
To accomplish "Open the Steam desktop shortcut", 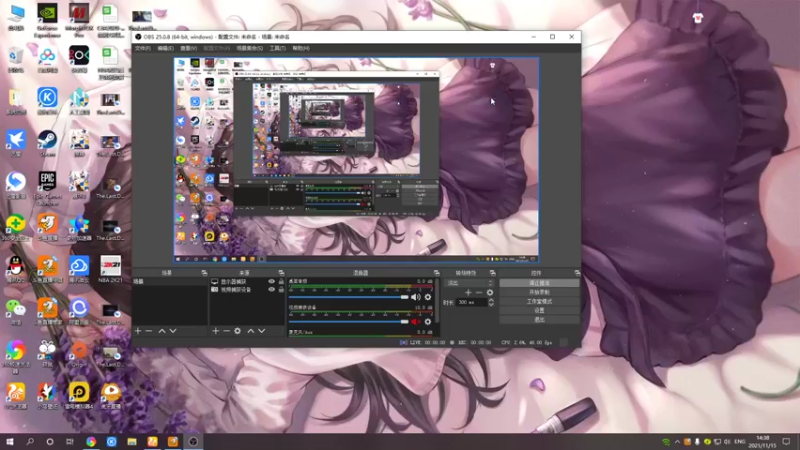I will (x=47, y=142).
